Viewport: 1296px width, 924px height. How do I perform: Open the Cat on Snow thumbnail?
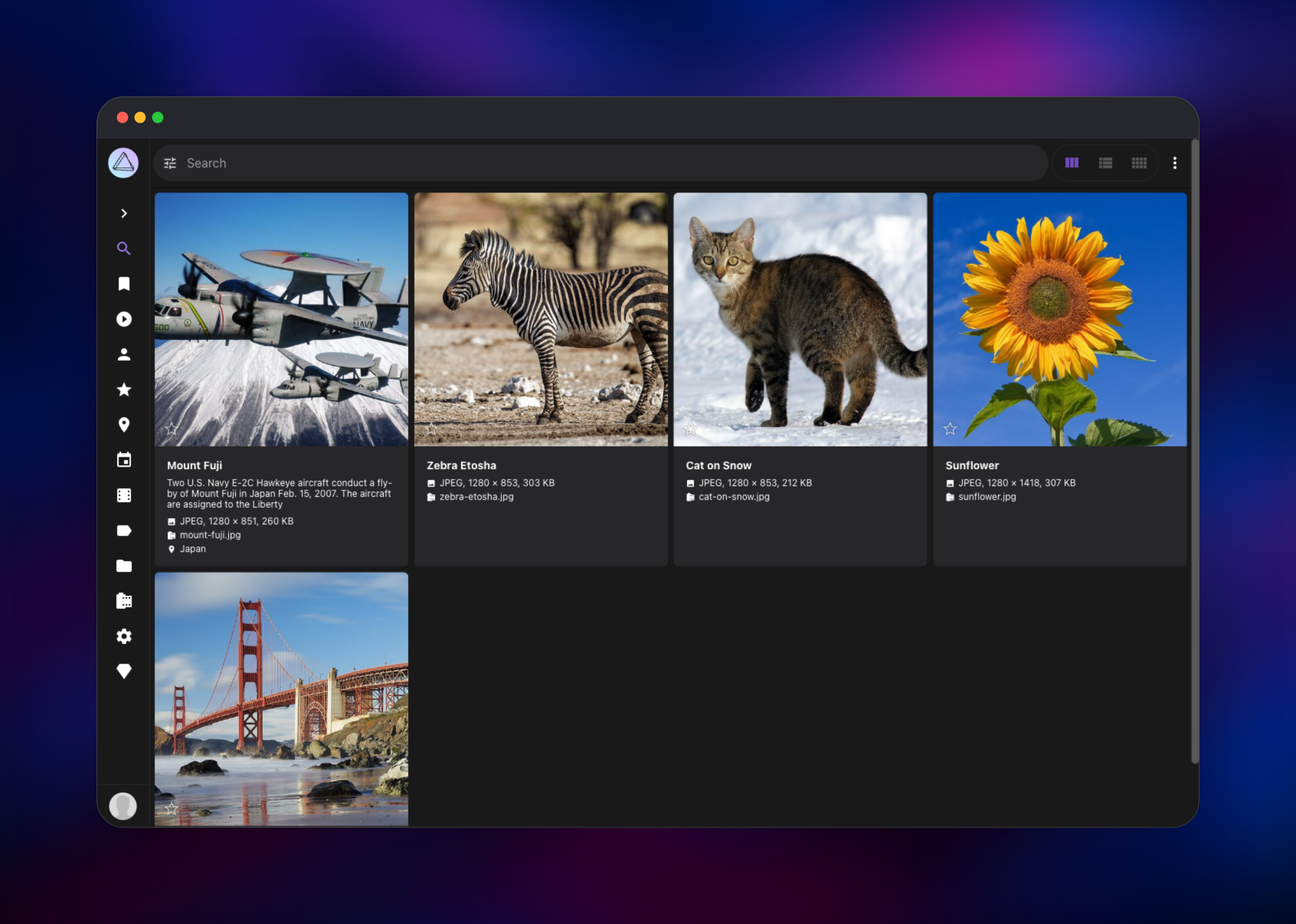coord(800,319)
